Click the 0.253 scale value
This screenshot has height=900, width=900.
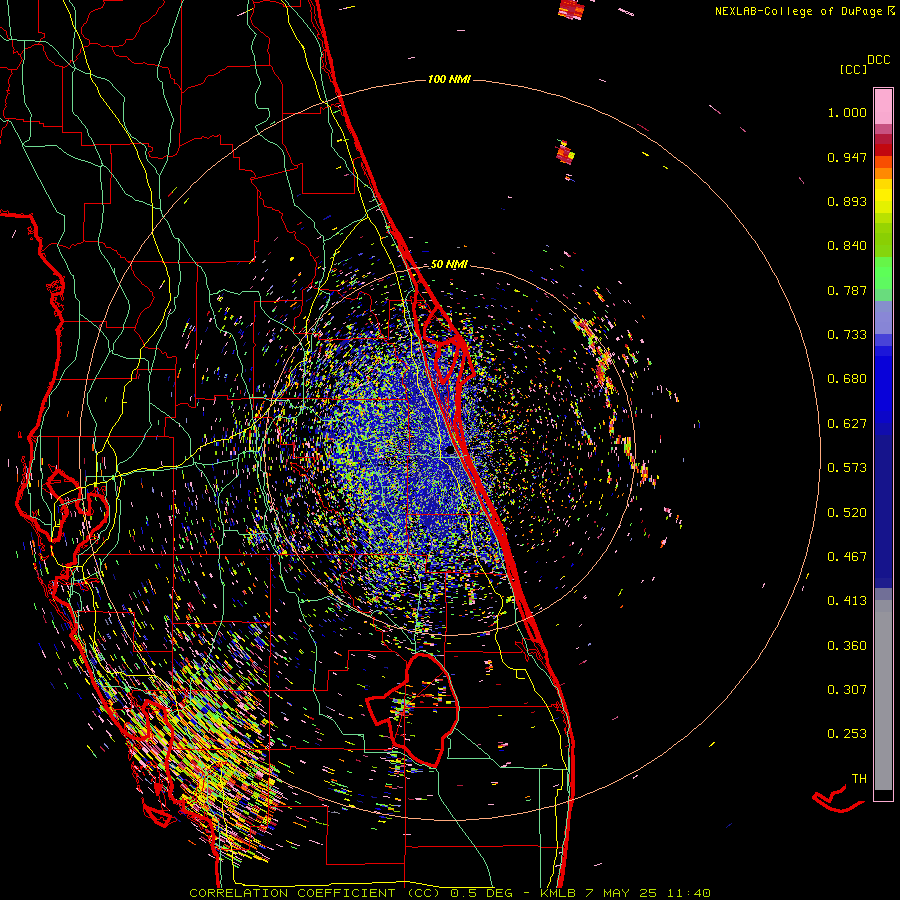[x=847, y=734]
